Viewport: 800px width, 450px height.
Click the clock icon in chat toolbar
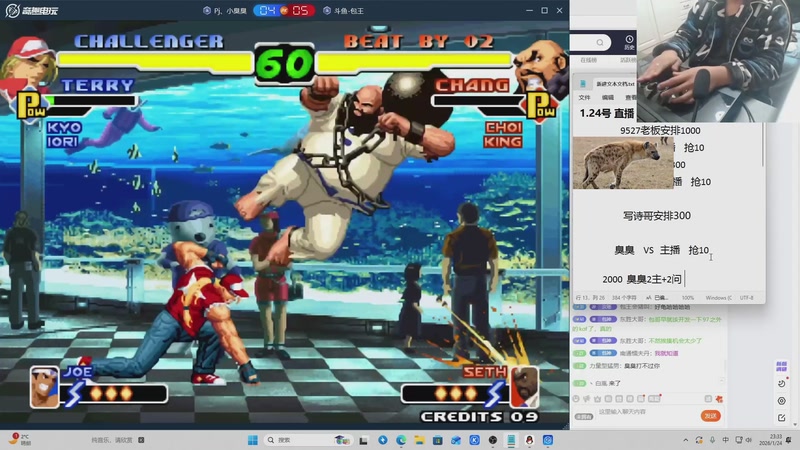pos(576,398)
